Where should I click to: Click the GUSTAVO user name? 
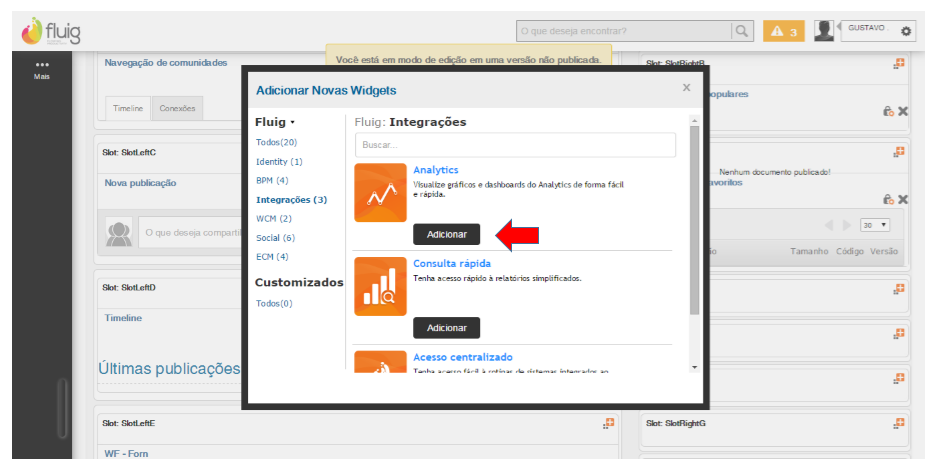click(x=868, y=28)
